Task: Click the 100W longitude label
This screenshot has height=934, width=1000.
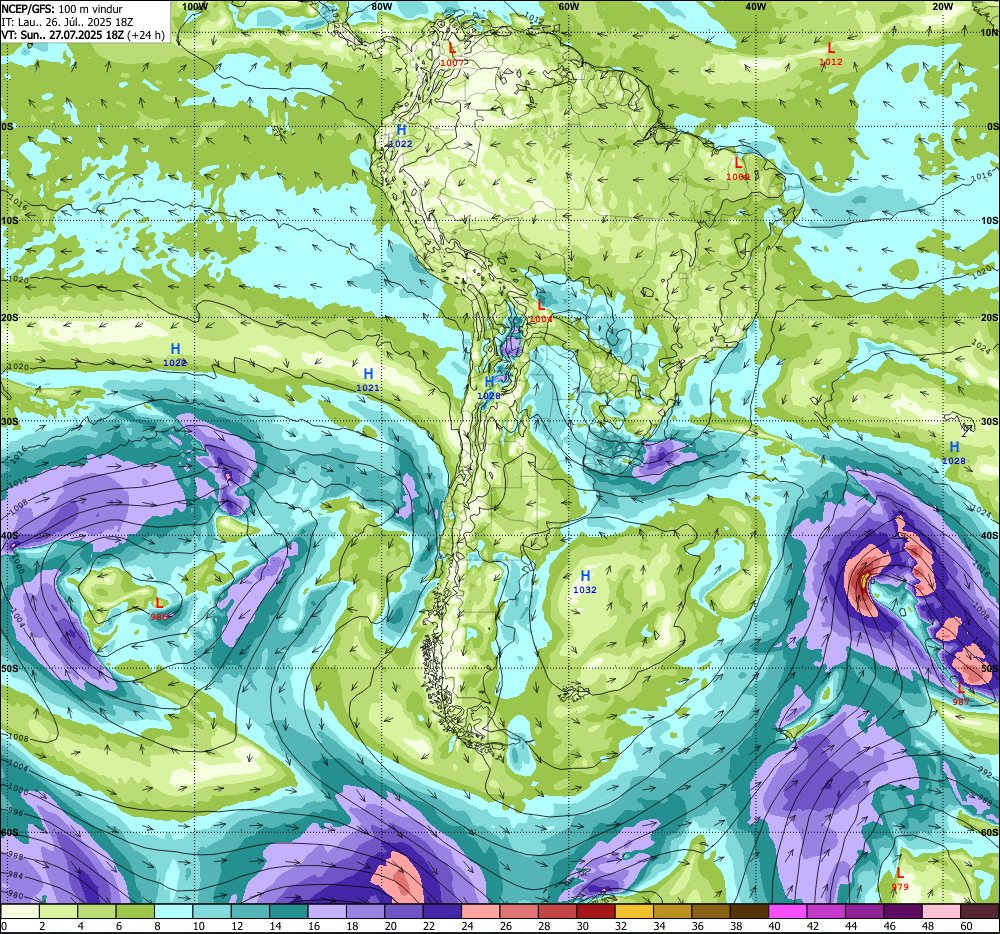Action: point(195,6)
